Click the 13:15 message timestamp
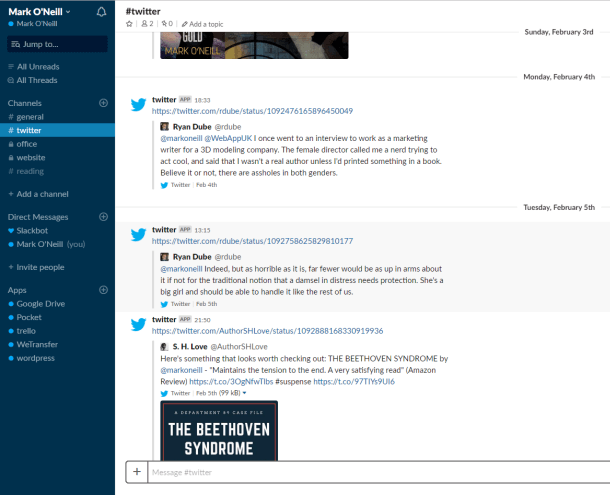610x495 pixels. [x=202, y=230]
